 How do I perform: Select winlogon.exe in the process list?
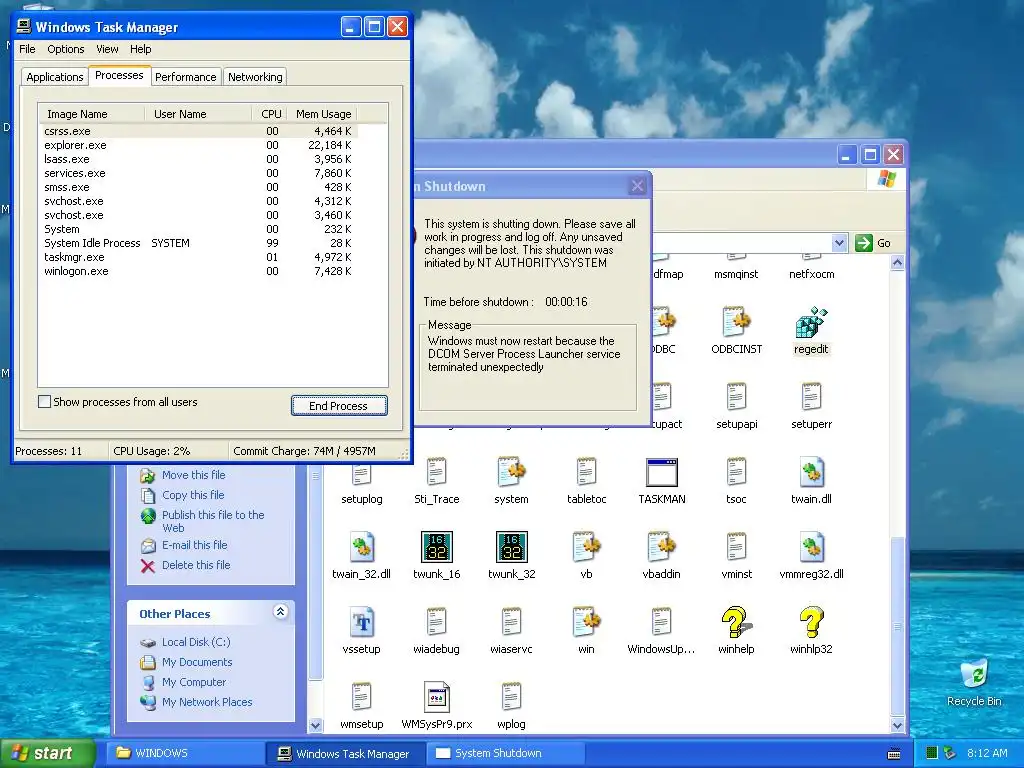click(x=198, y=271)
